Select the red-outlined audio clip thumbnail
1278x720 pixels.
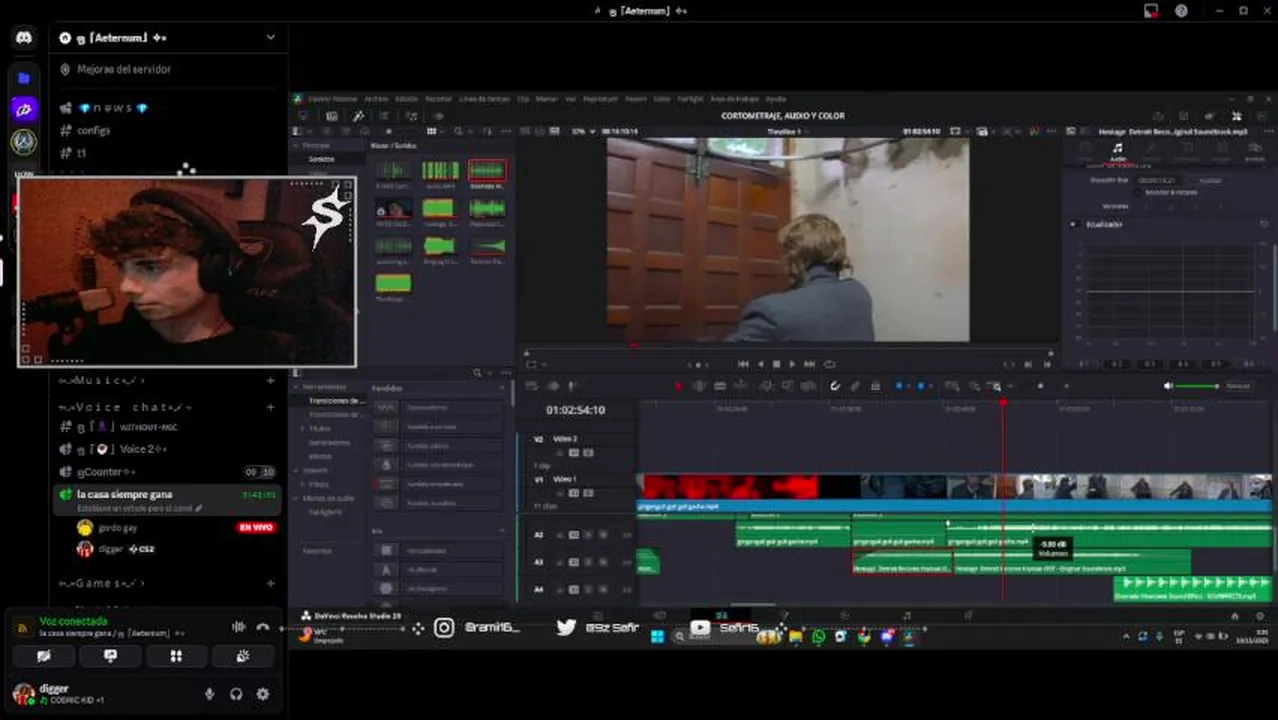pos(487,171)
